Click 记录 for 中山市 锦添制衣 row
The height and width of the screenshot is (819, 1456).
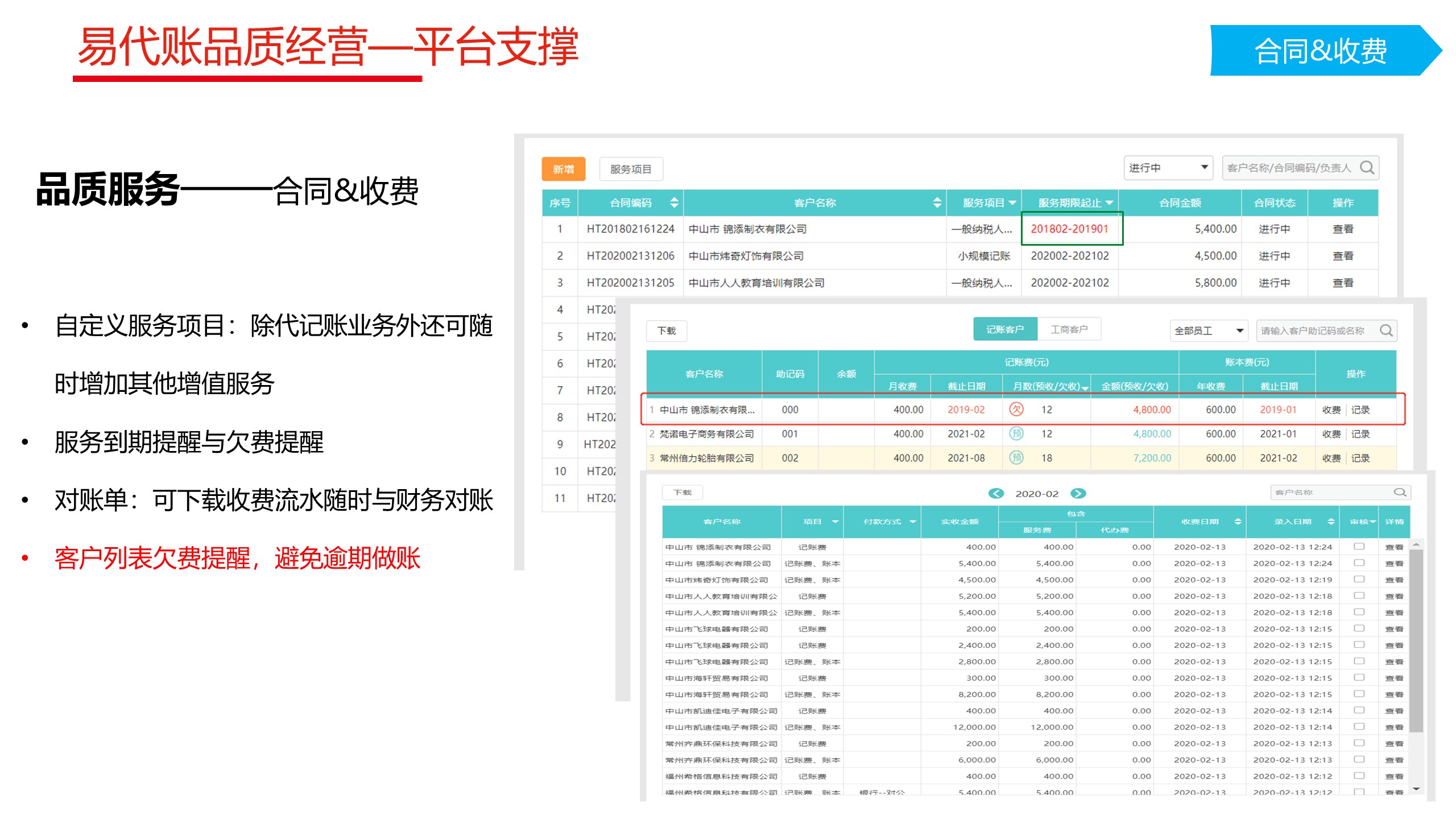(x=1360, y=409)
